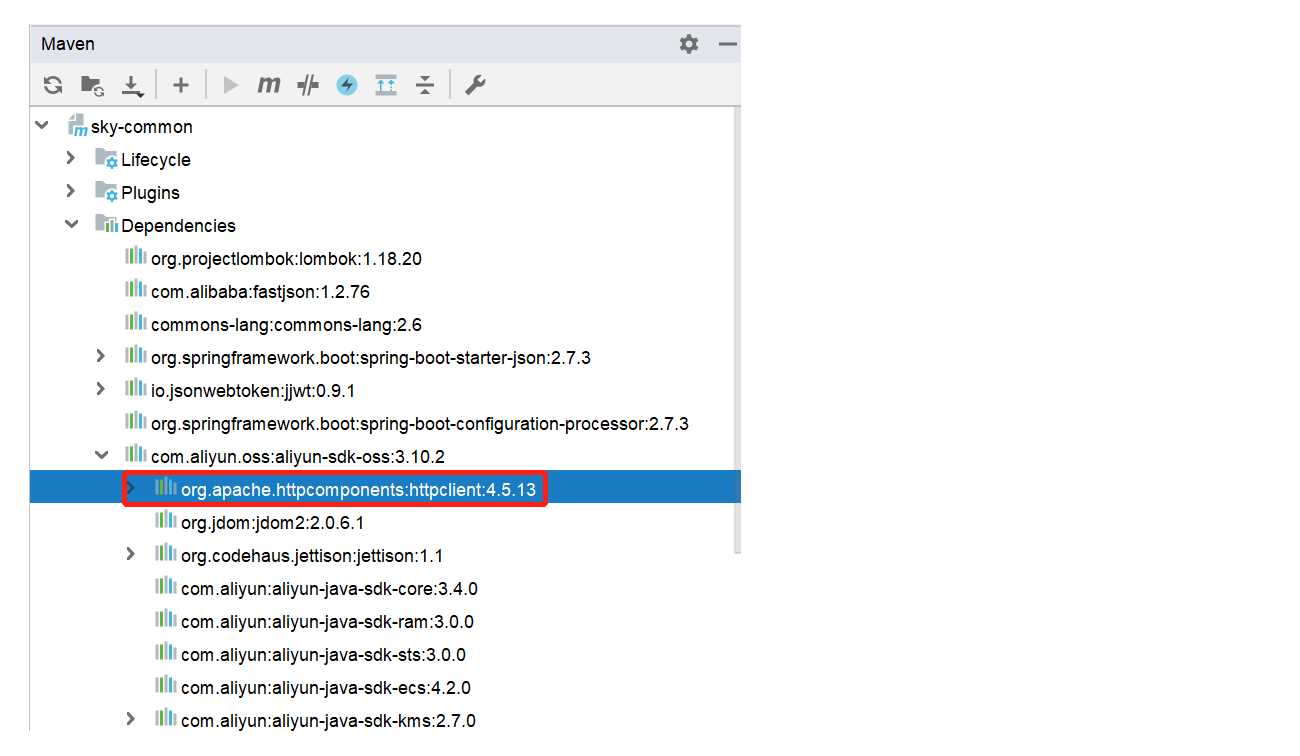Run Maven build with play icon
Viewport: 1300px width, 756px height.
point(229,85)
